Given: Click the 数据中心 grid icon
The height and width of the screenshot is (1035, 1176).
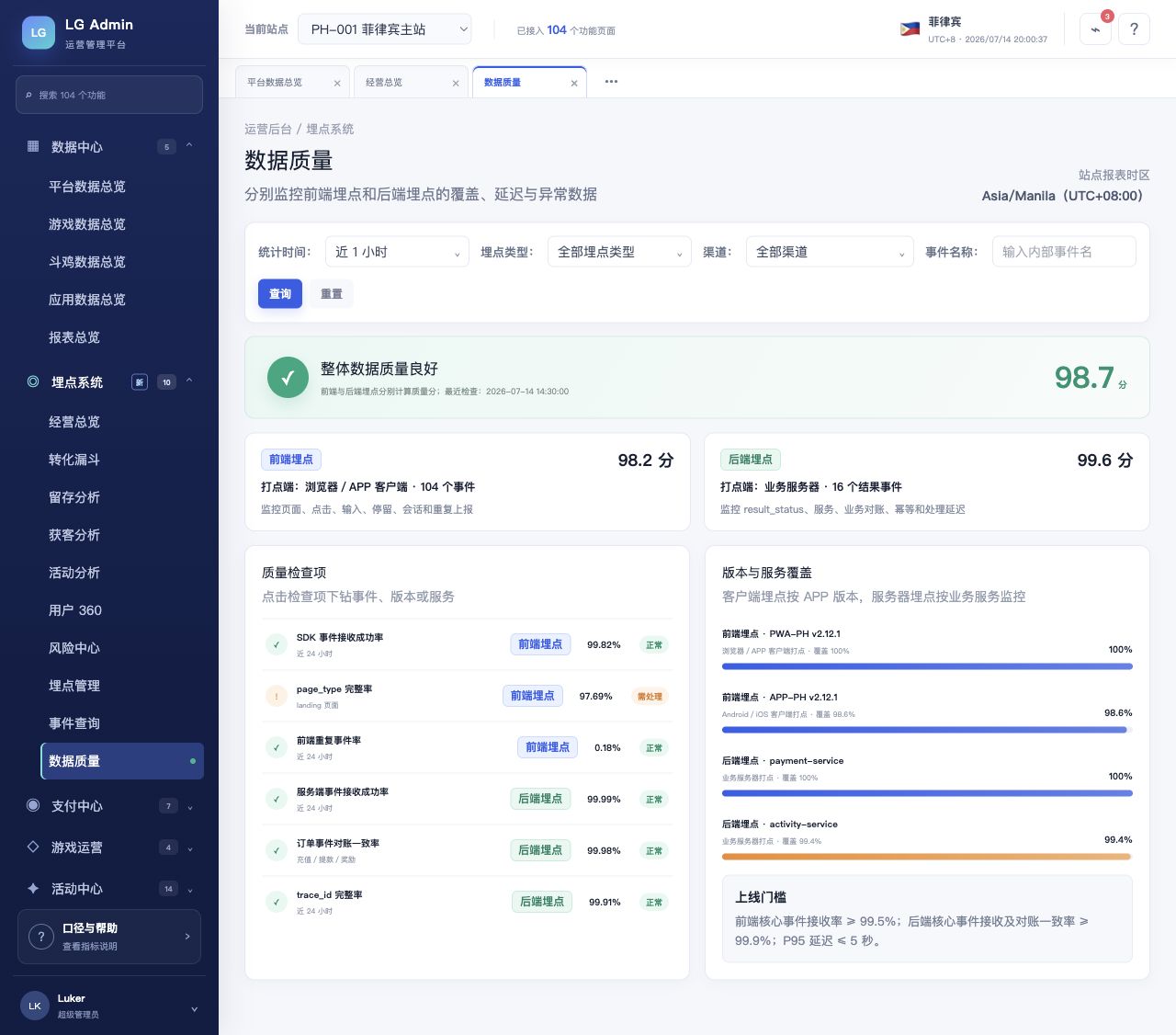Looking at the screenshot, I should pyautogui.click(x=33, y=146).
